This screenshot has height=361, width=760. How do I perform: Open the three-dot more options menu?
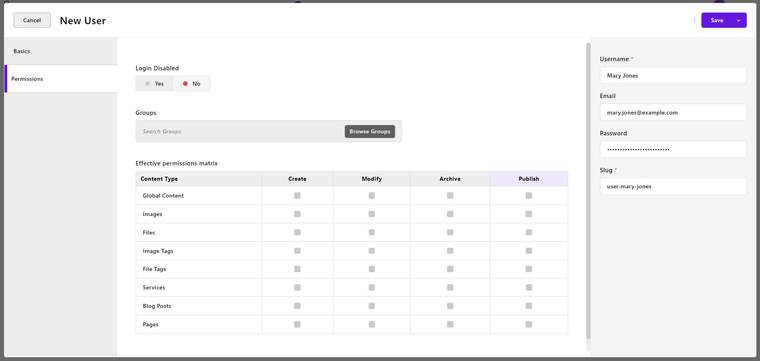pos(694,20)
